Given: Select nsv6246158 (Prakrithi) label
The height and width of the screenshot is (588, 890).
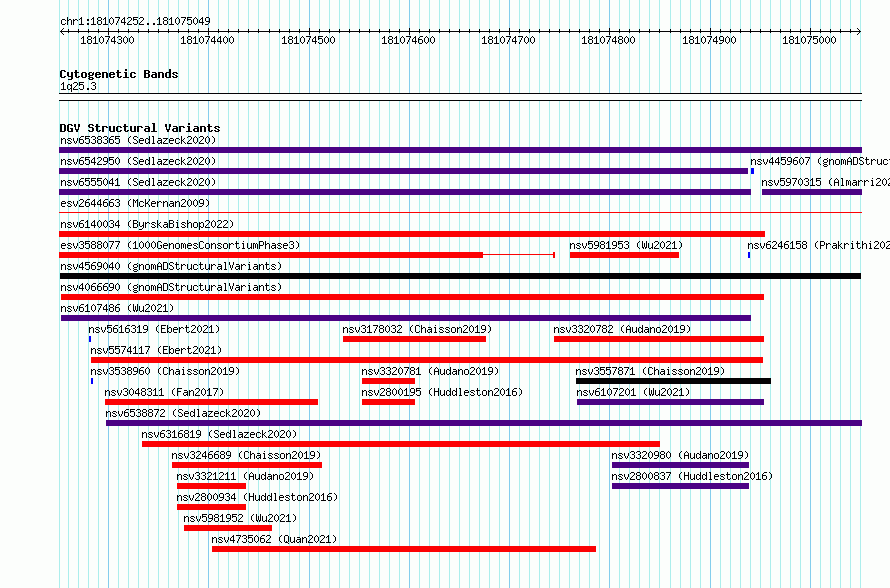Looking at the screenshot, I should pos(818,245).
